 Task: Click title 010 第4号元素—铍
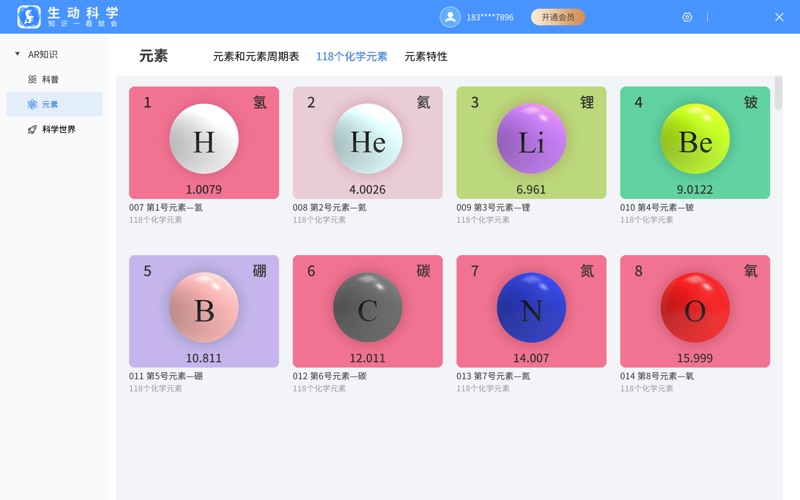coord(657,208)
